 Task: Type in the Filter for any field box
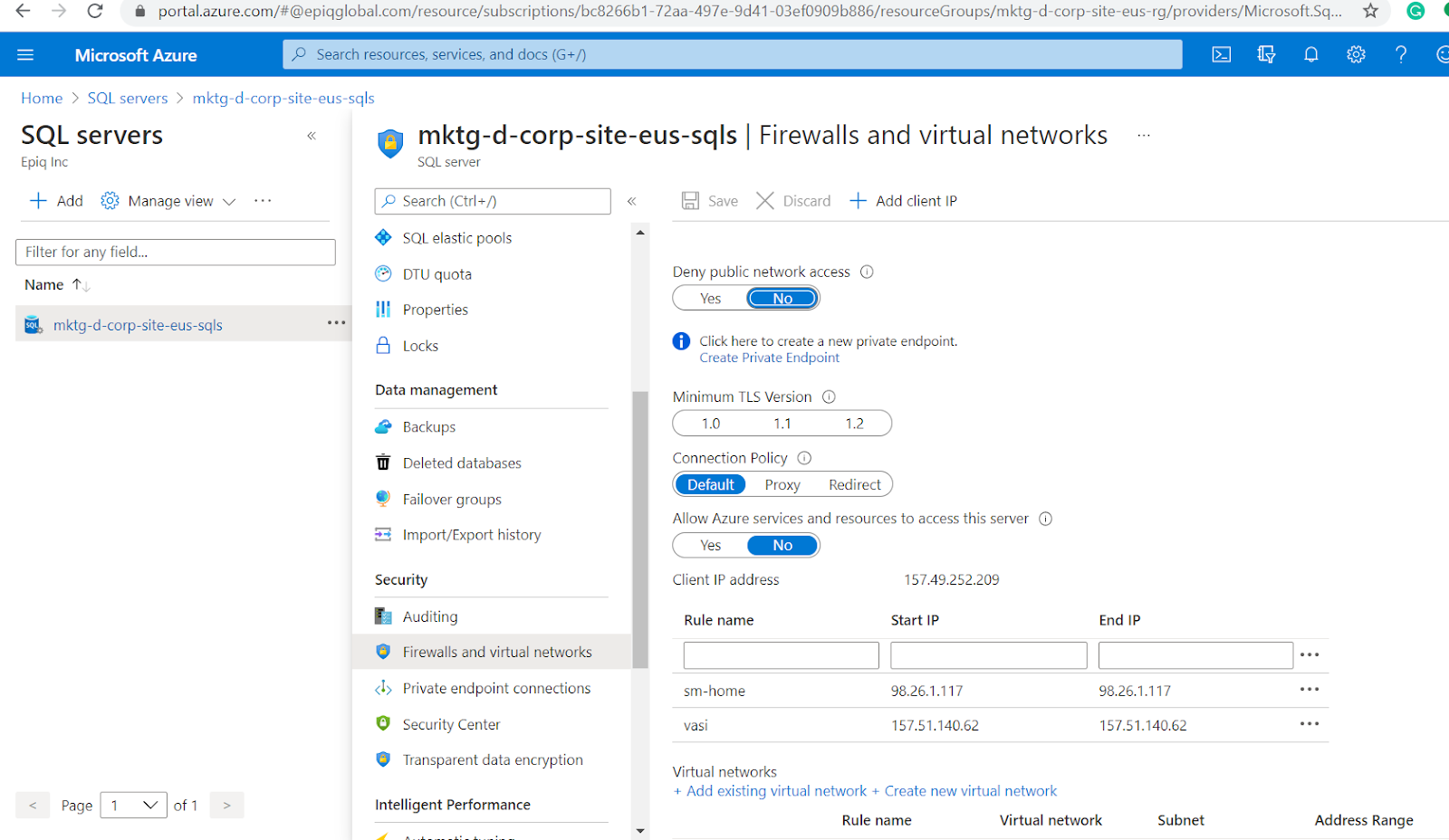click(x=175, y=252)
